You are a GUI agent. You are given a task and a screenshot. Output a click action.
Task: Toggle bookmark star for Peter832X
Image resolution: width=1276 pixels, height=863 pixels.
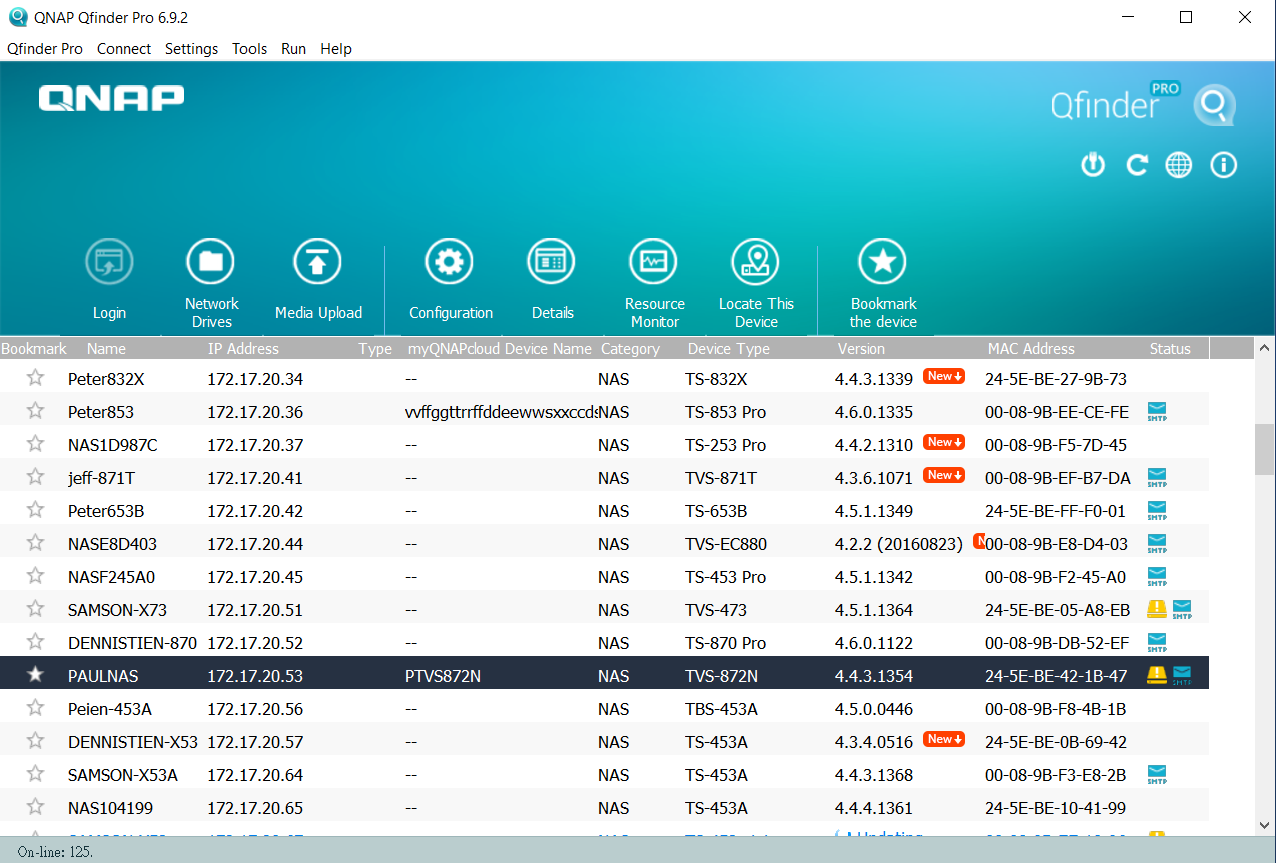(x=36, y=378)
